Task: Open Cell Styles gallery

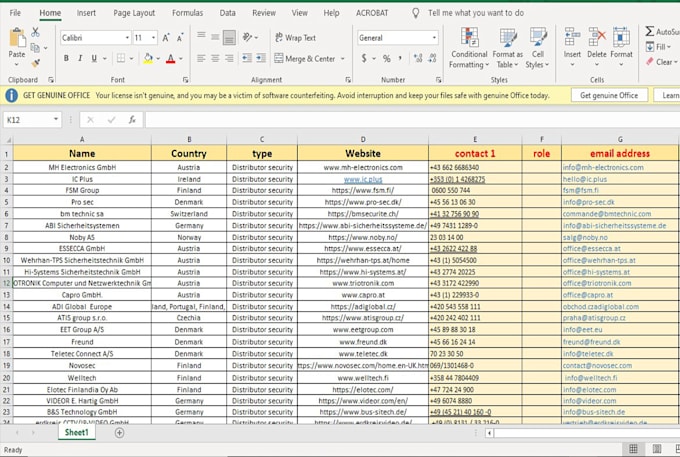Action: click(x=538, y=48)
